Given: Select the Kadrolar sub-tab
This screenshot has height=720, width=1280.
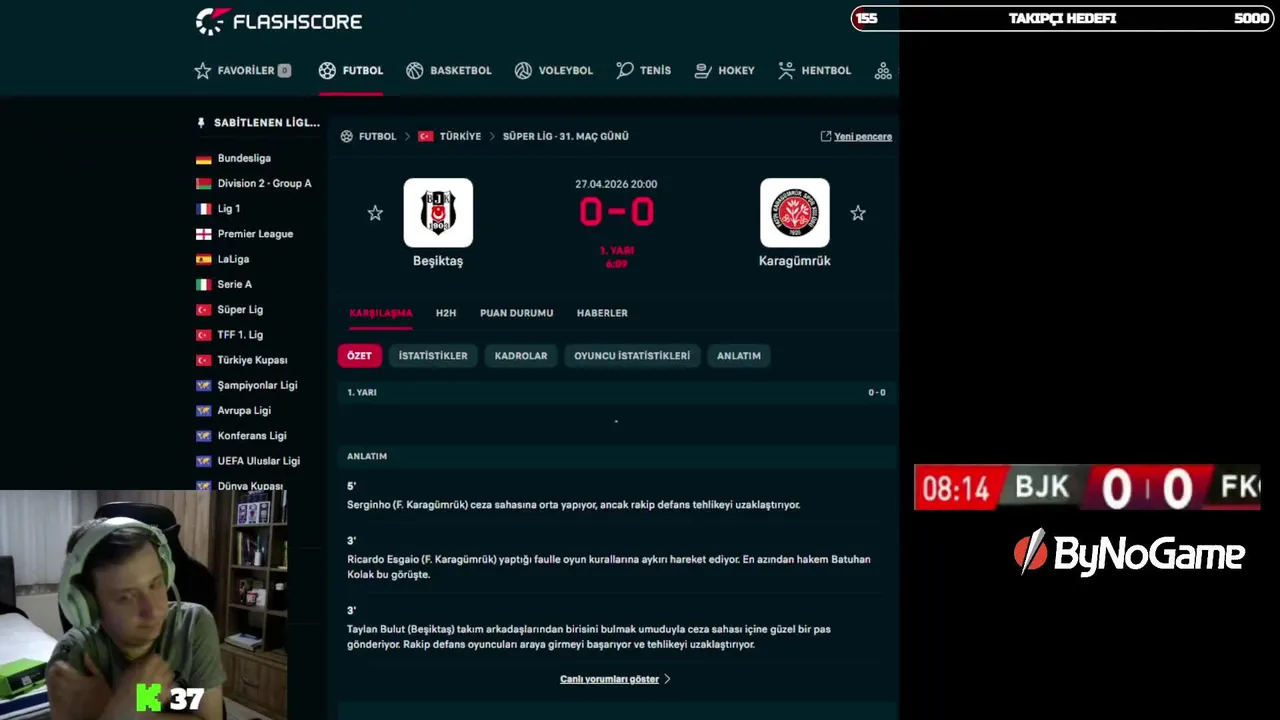Looking at the screenshot, I should point(521,356).
